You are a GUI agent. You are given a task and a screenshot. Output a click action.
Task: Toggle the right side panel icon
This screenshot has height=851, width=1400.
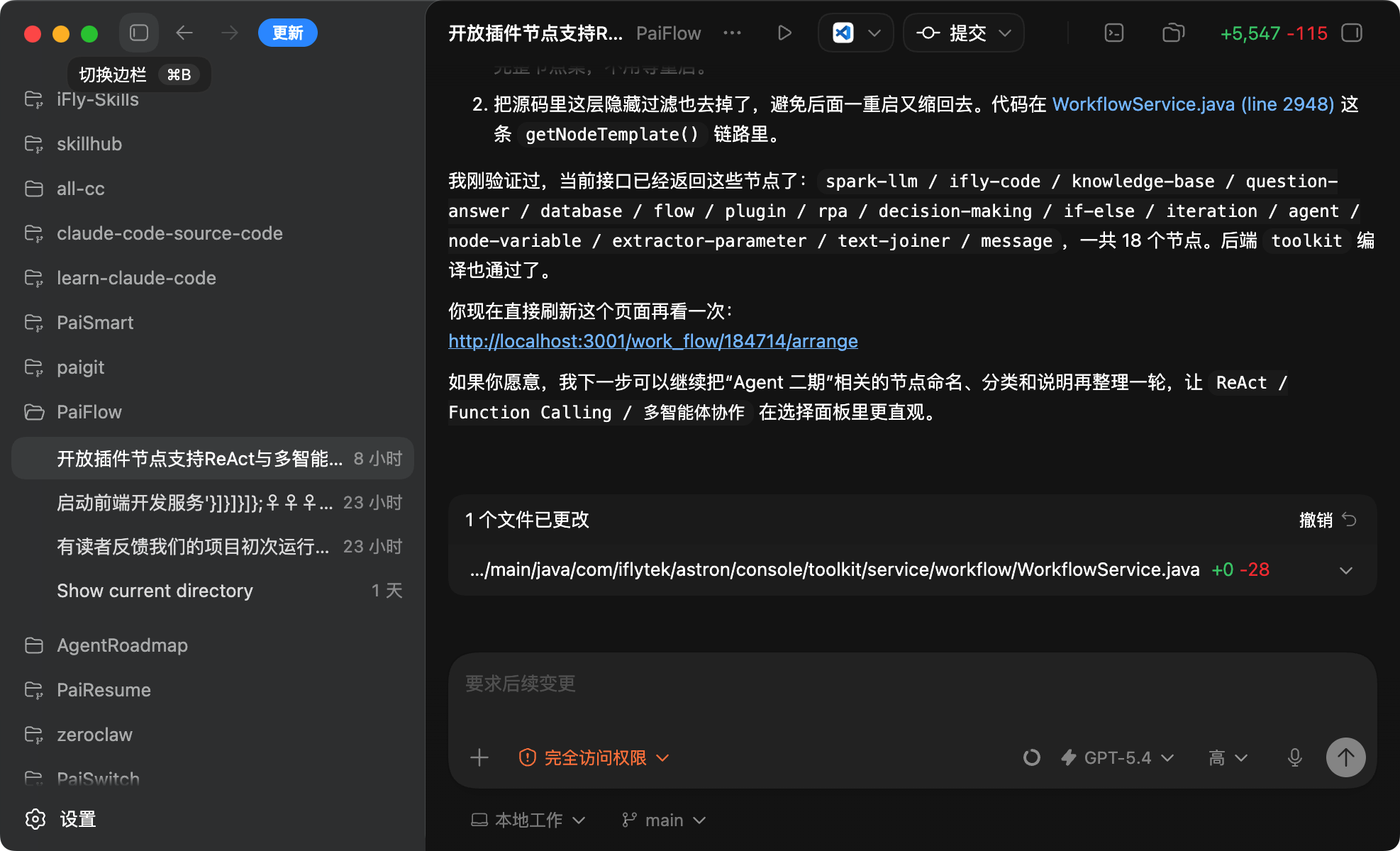[1352, 33]
